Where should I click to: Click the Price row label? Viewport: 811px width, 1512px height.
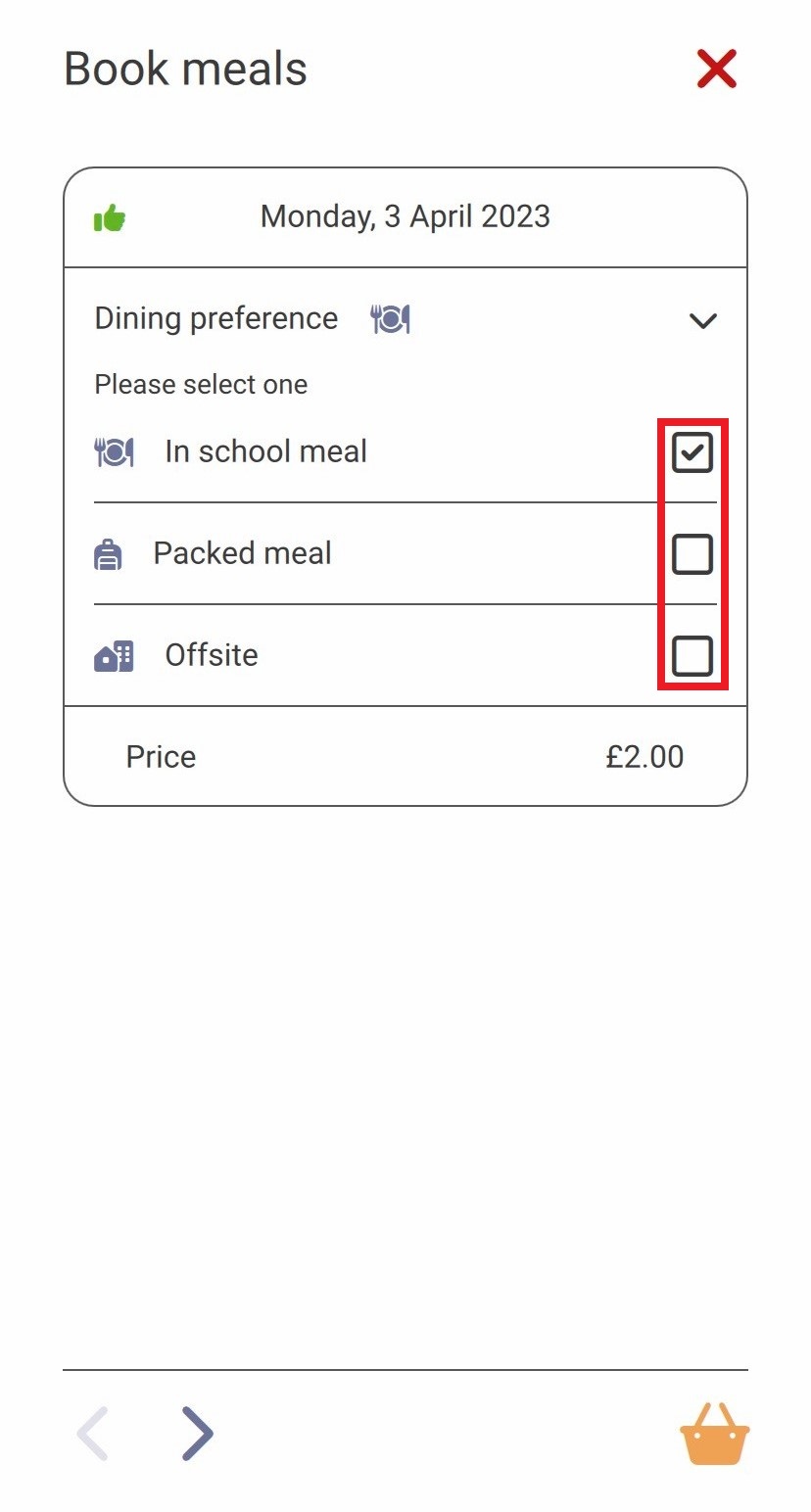pyautogui.click(x=161, y=757)
